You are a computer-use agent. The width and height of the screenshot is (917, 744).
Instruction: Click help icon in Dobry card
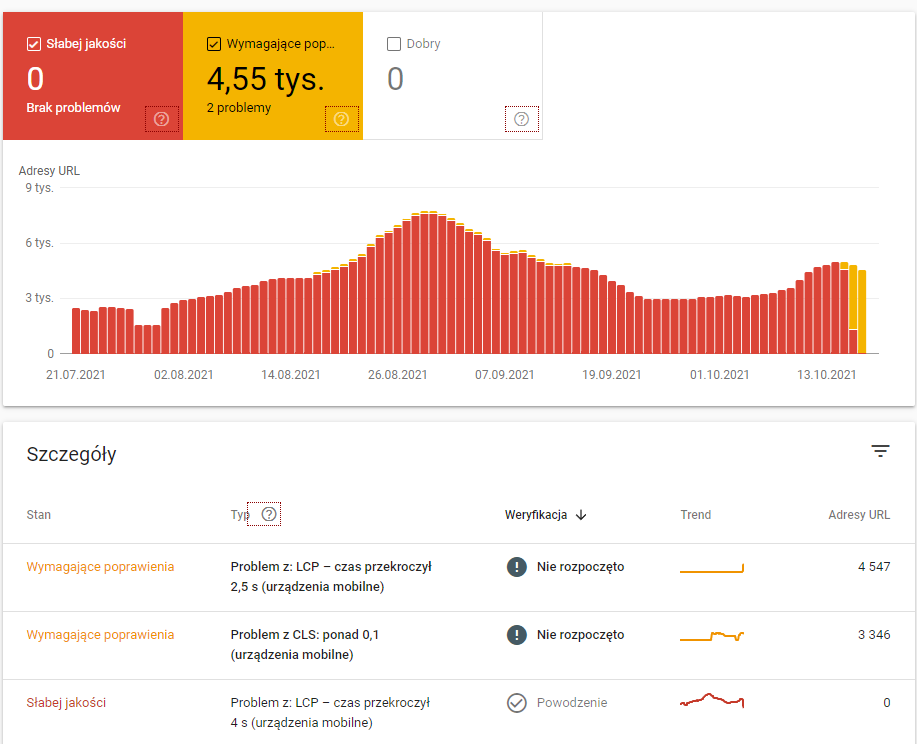pos(521,119)
